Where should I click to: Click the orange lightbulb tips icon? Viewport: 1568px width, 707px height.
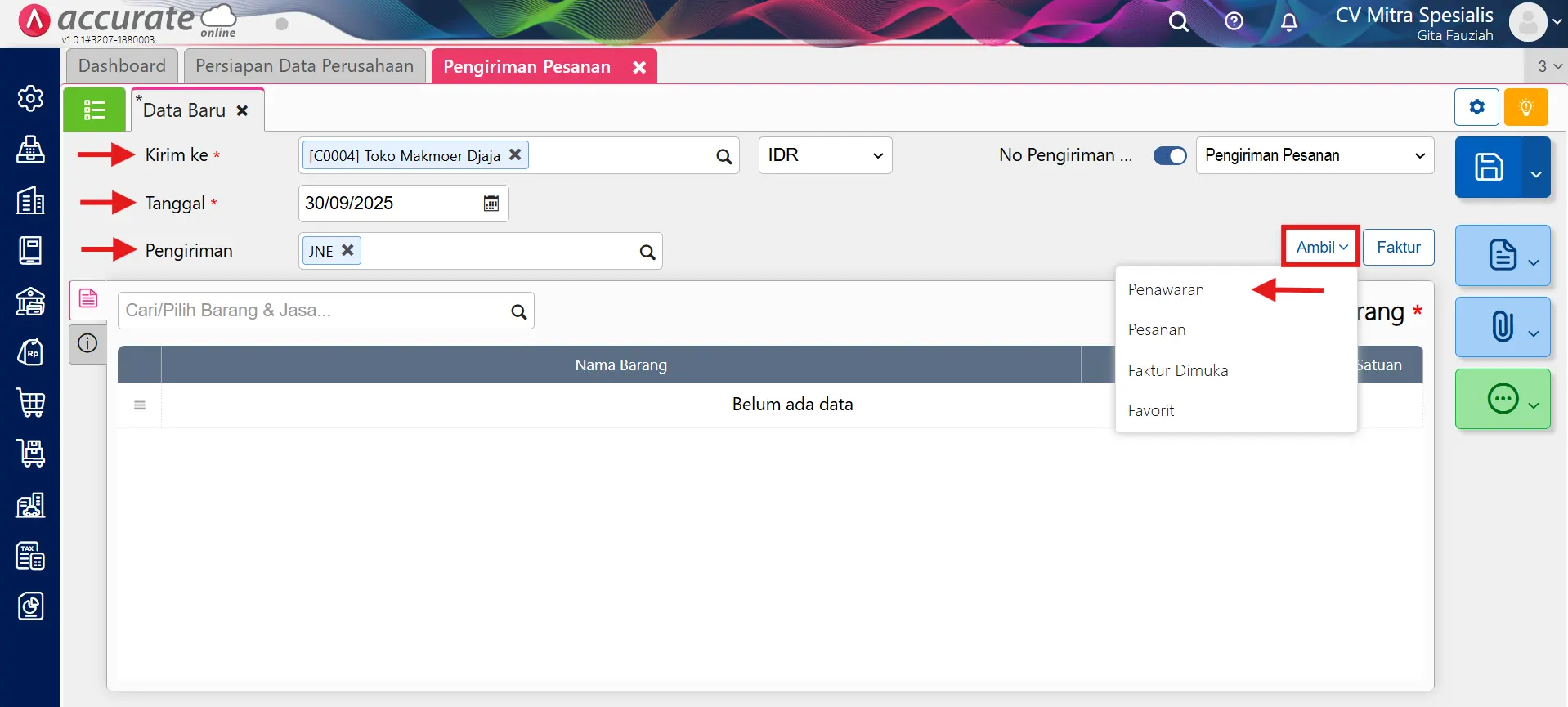tap(1525, 108)
